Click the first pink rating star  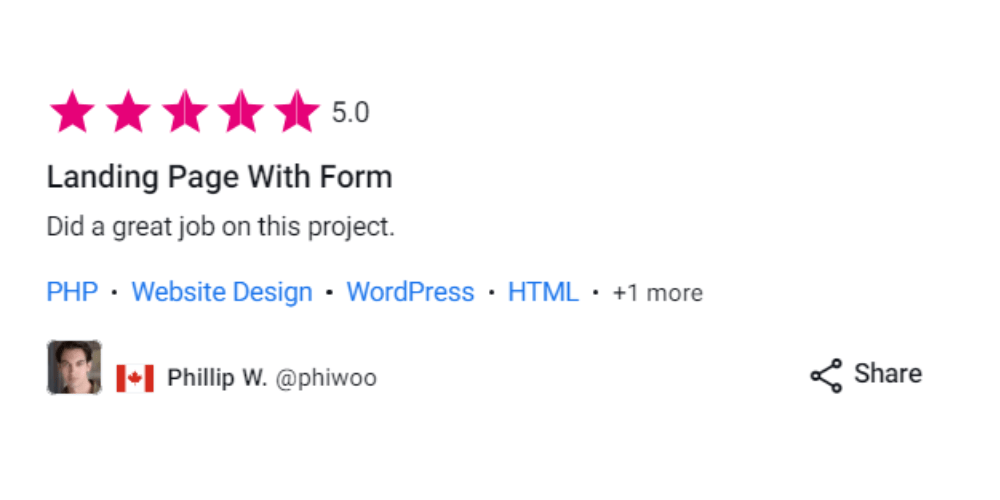72,112
